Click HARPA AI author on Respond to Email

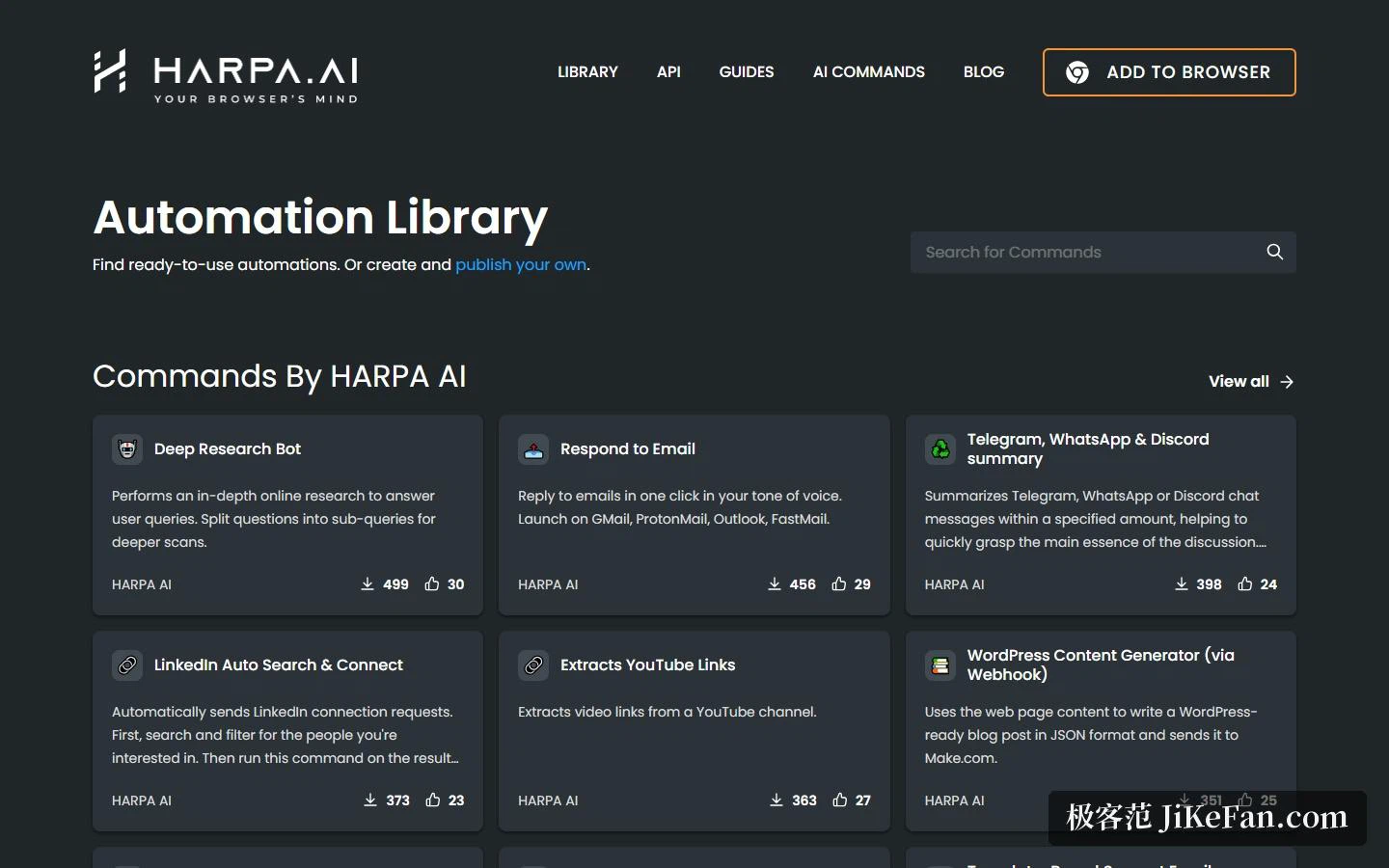[548, 584]
